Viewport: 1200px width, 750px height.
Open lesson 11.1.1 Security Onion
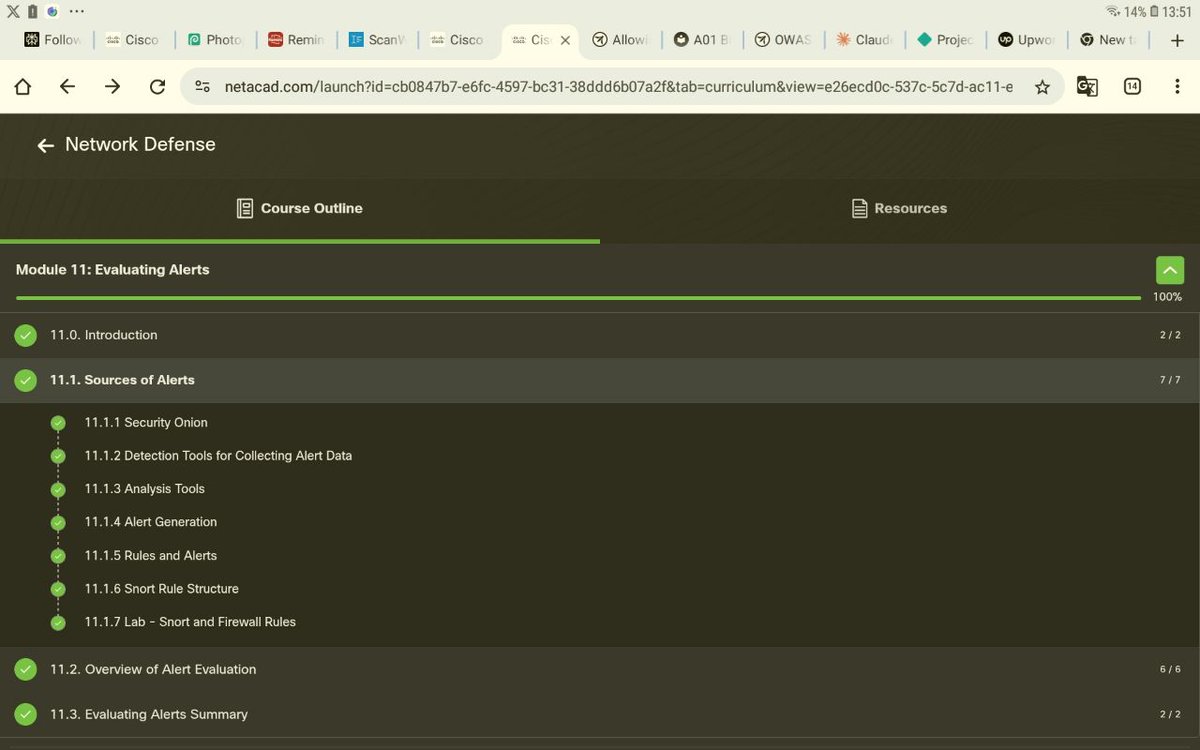pos(146,423)
